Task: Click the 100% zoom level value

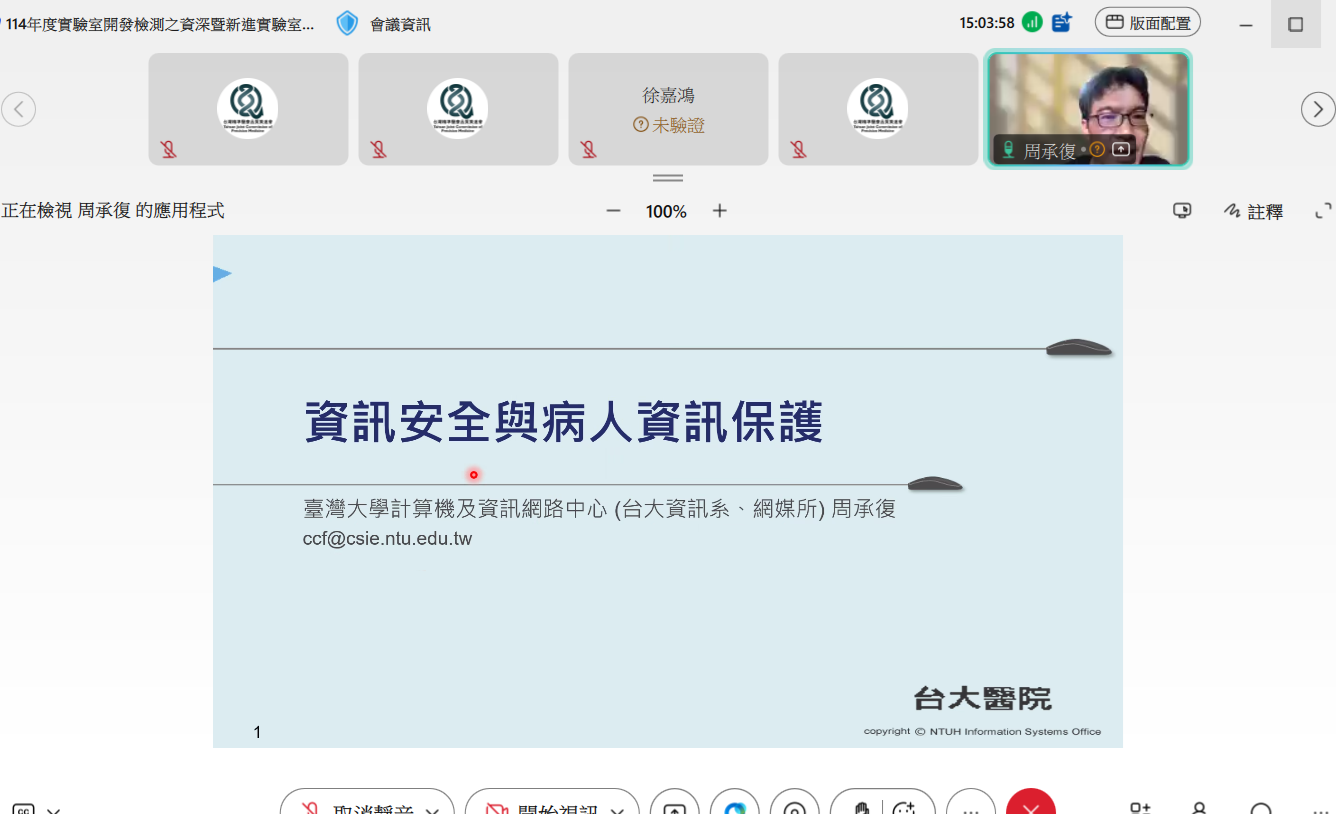Action: pos(666,212)
